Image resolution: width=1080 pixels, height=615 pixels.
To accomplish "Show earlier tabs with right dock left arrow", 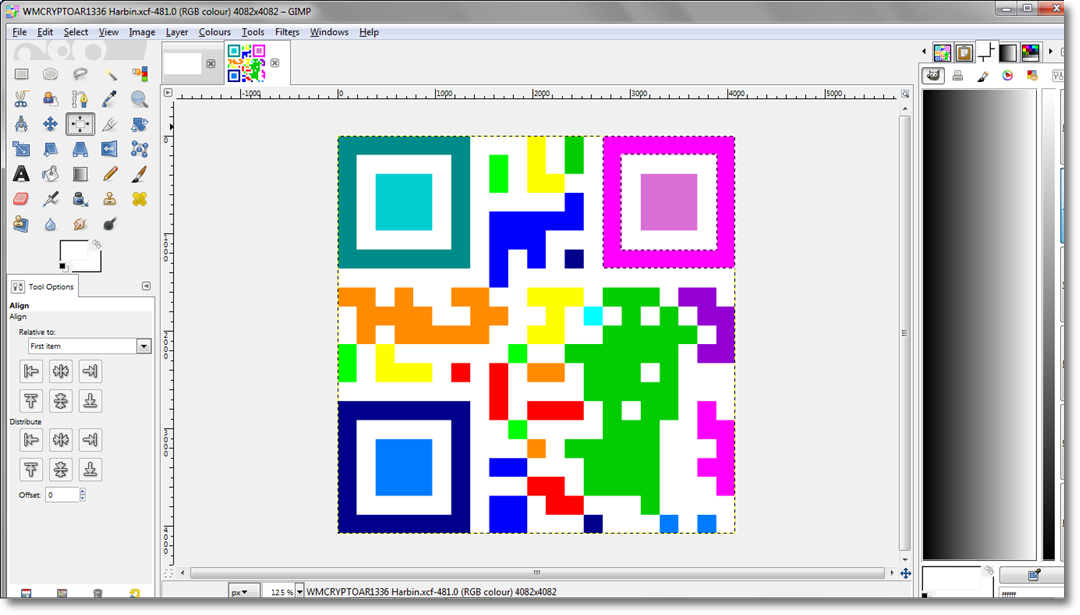I will click(x=924, y=52).
